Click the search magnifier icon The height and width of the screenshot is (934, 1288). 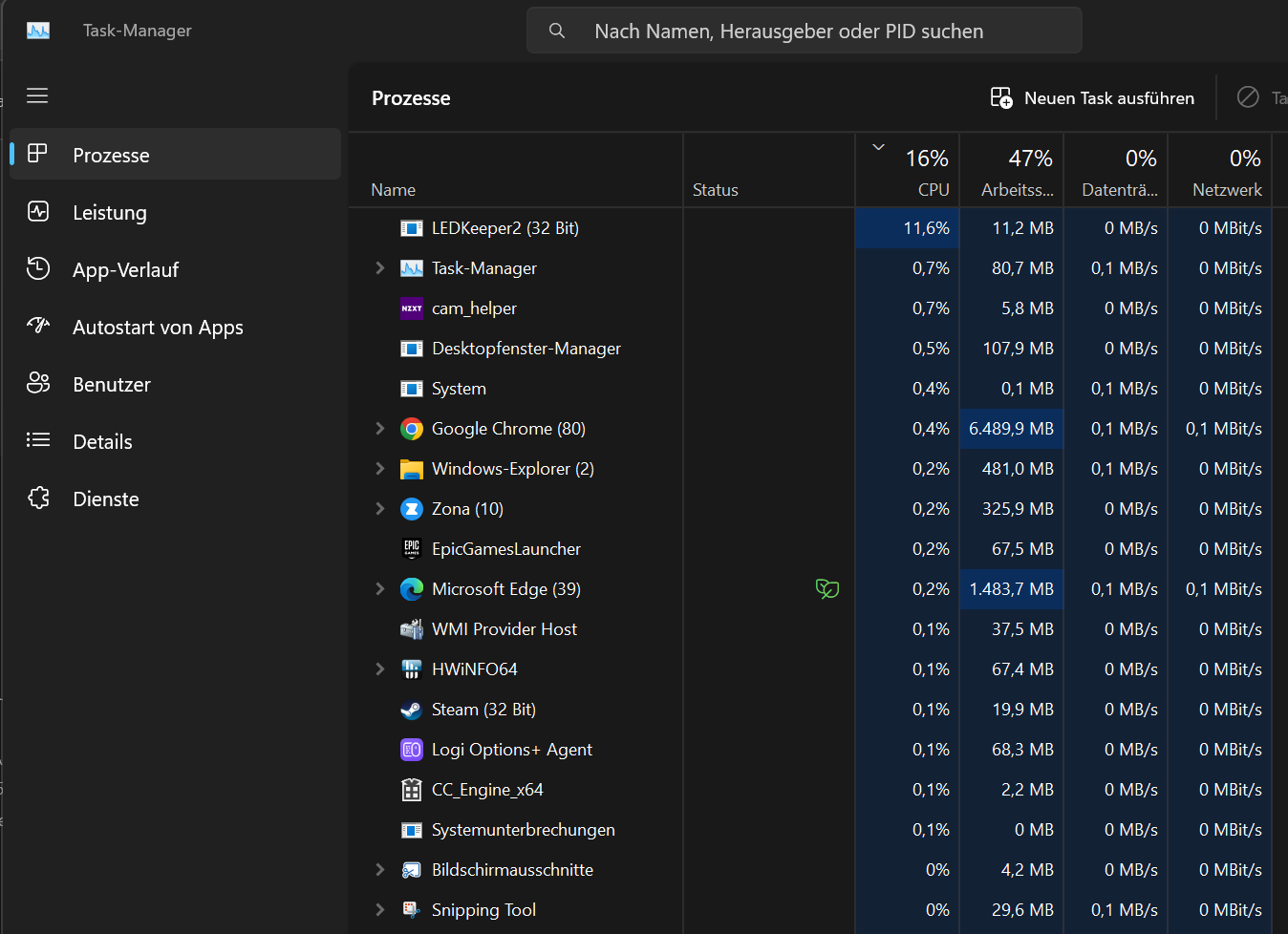click(557, 31)
